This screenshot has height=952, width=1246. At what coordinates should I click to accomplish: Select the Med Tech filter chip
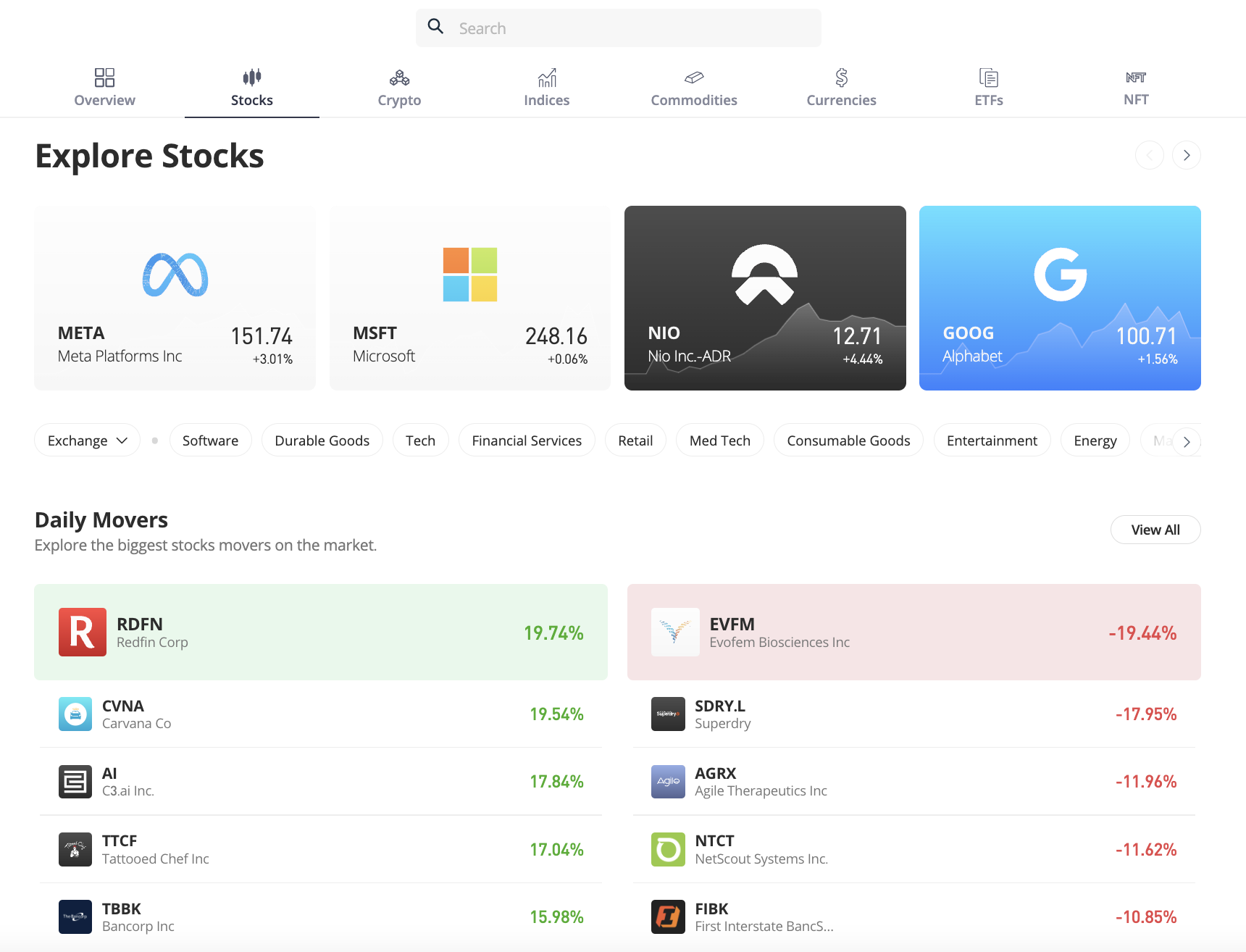click(x=719, y=440)
